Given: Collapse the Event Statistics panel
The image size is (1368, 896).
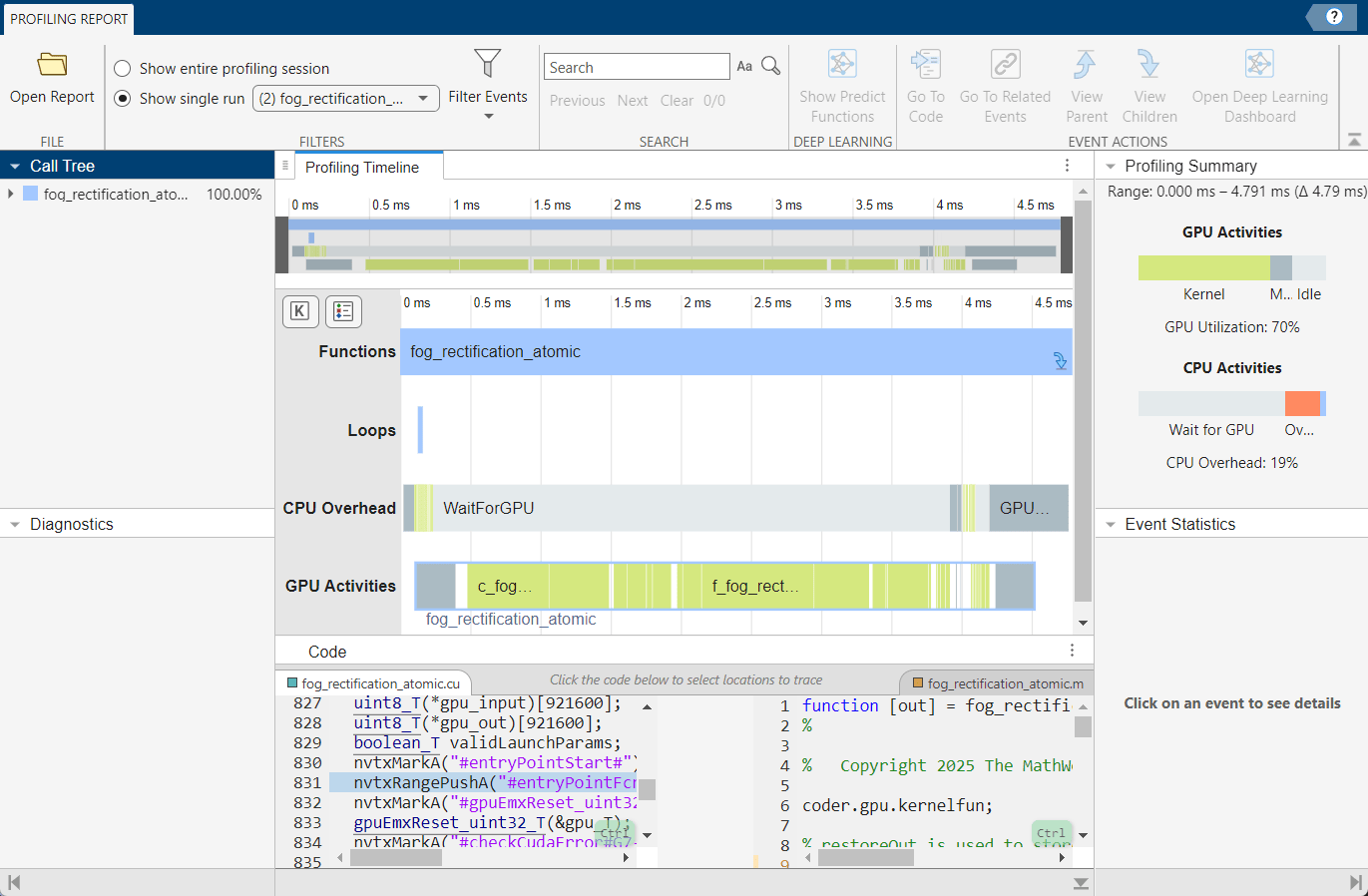Looking at the screenshot, I should tap(1111, 524).
